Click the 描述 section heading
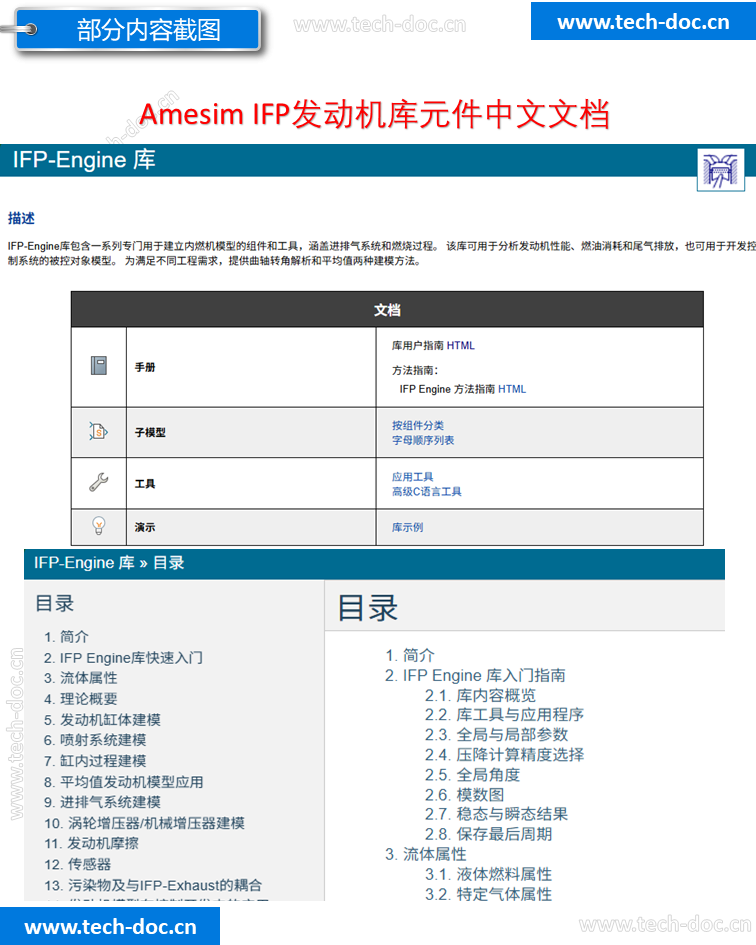Screen dimensions: 756x945 [x=21, y=218]
